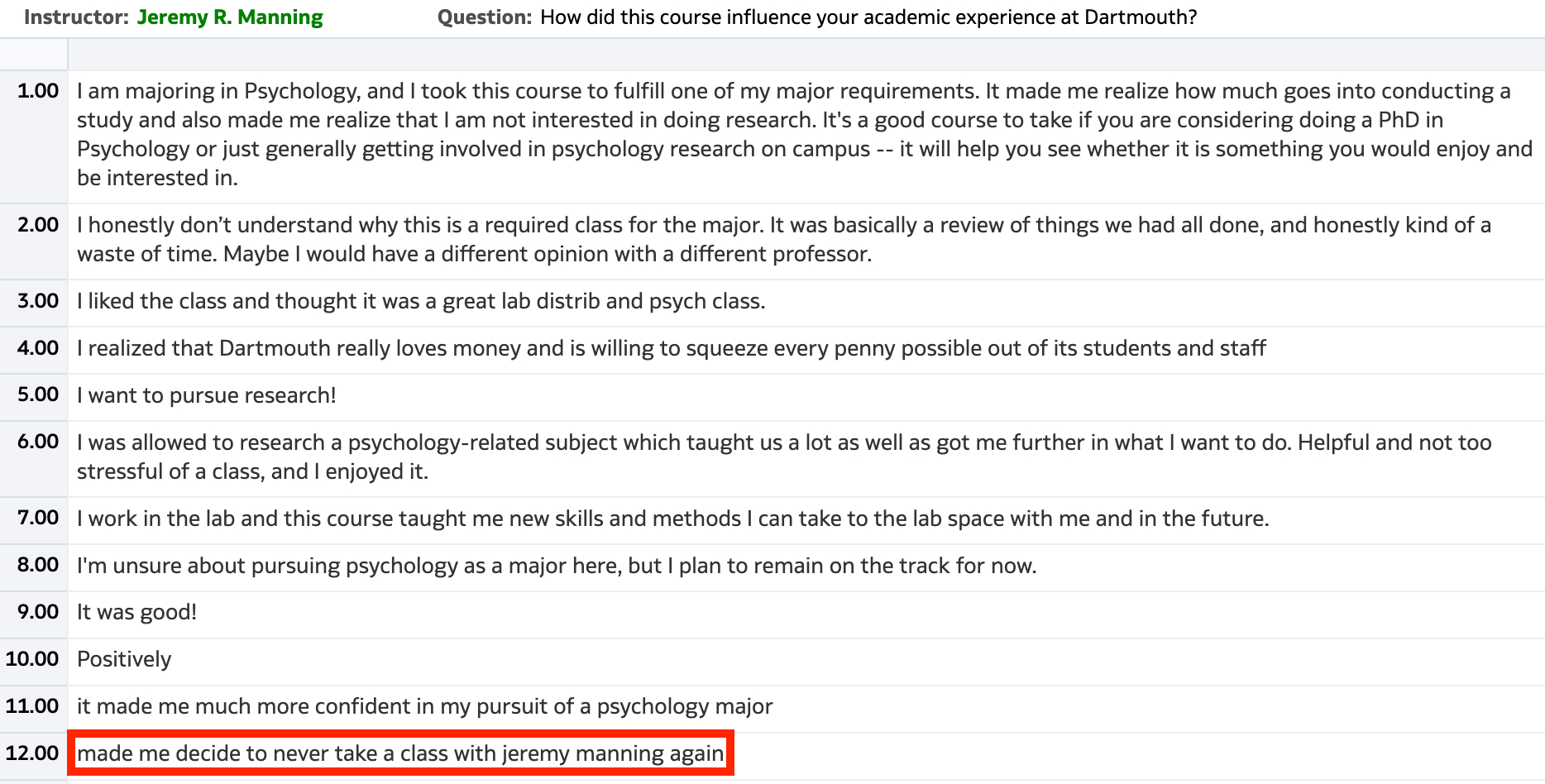Viewport: 1545px width, 784px height.
Task: Click the Question label in the header
Action: pos(484,17)
